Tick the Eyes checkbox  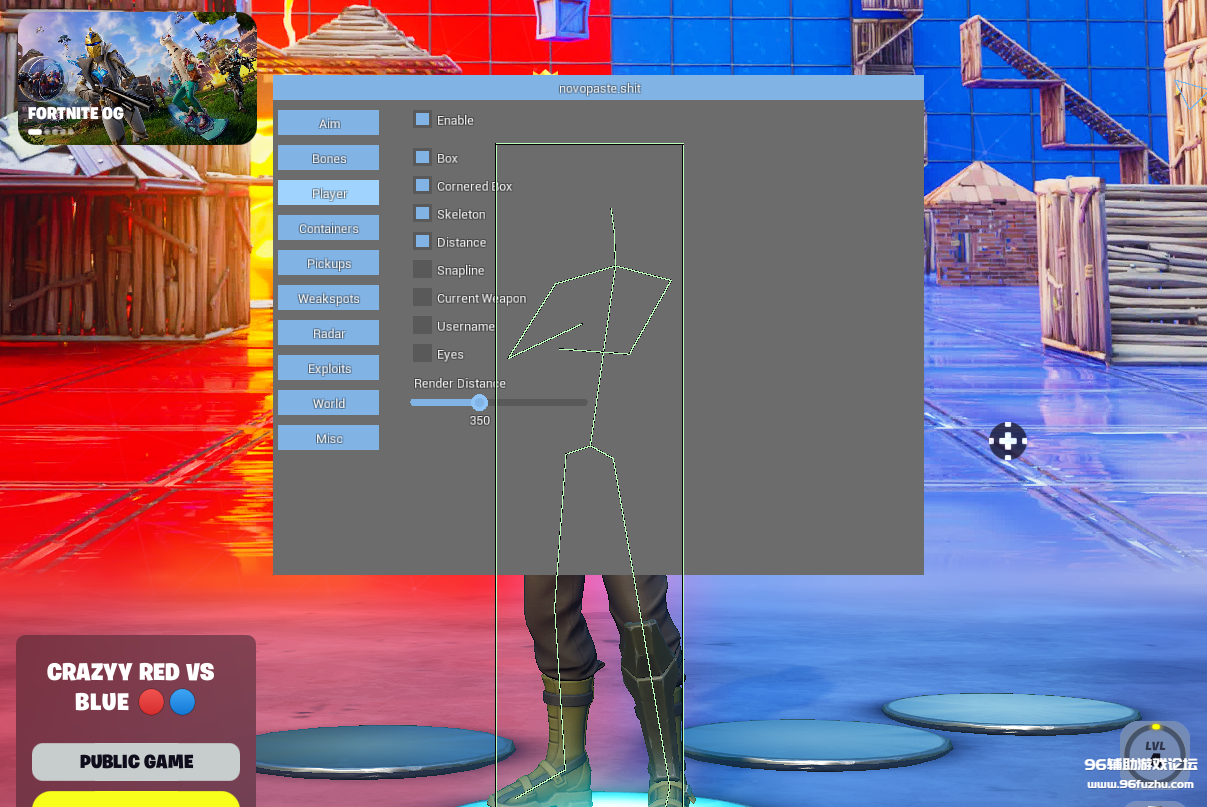tap(422, 353)
